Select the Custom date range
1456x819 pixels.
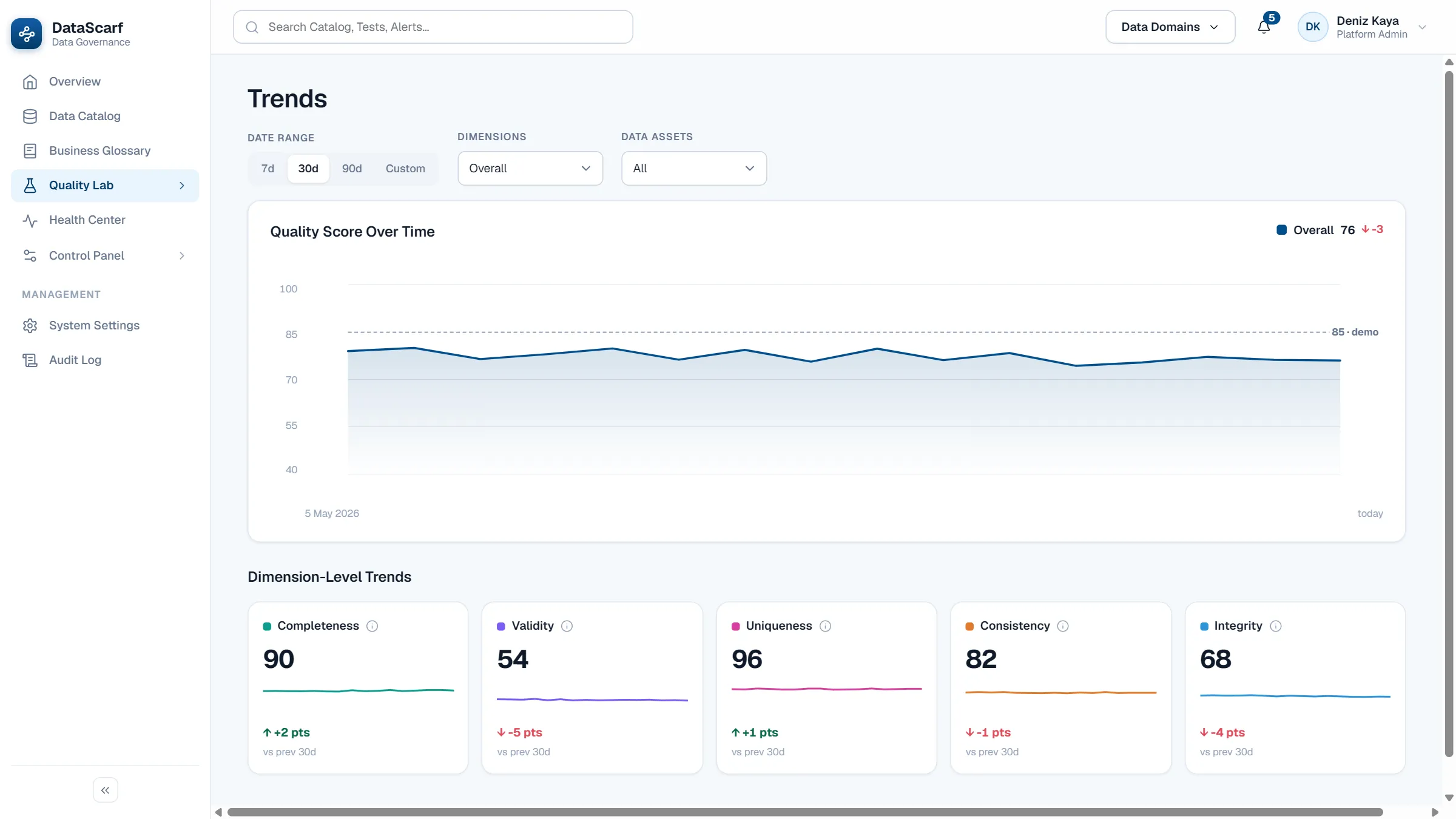[405, 169]
